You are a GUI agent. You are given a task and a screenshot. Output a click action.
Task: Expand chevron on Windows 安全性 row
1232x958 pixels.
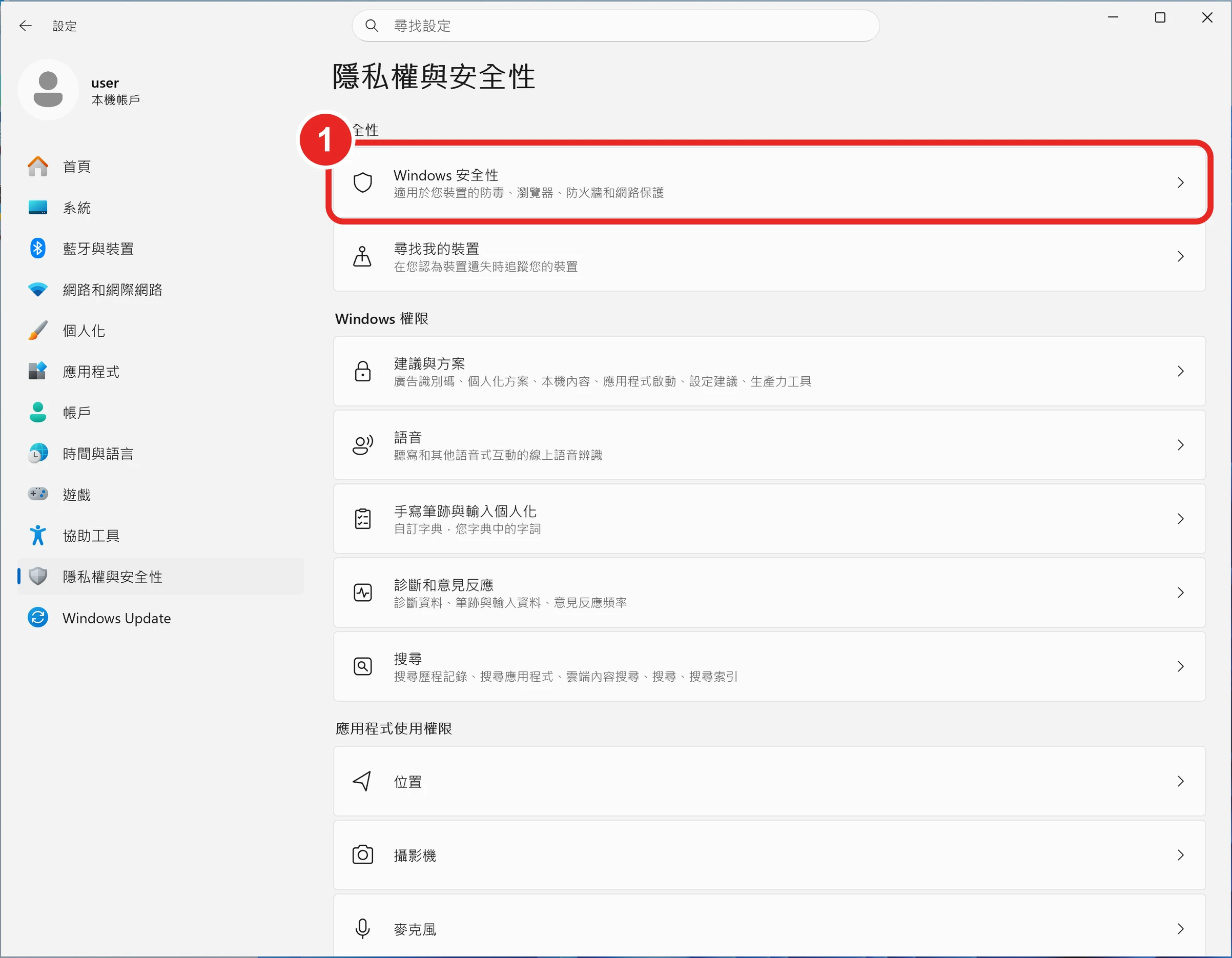point(1181,183)
